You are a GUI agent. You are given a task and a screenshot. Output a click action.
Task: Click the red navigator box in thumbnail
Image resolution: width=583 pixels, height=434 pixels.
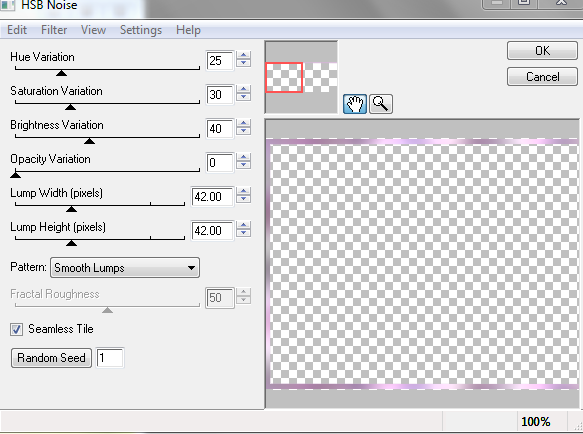pos(284,77)
